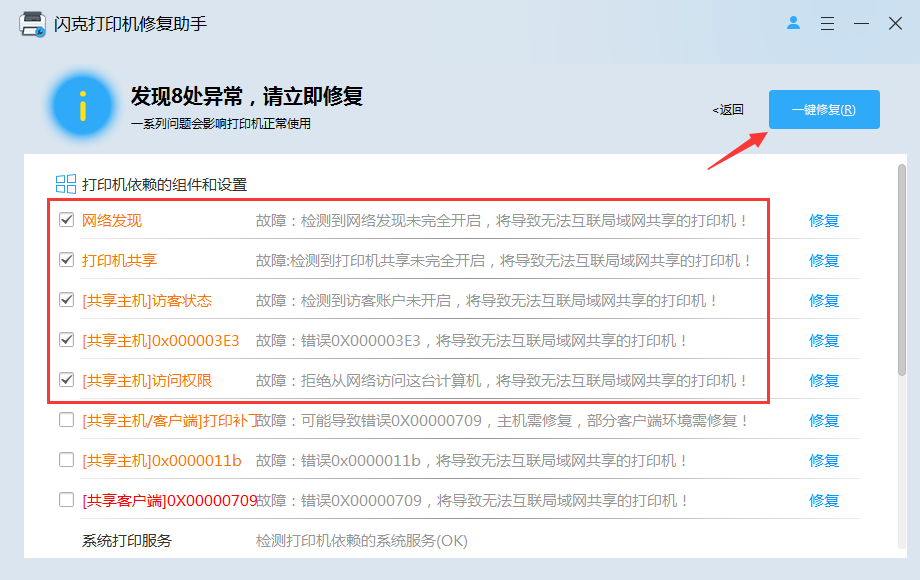Open the user account icon
The image size is (920, 580).
(793, 22)
